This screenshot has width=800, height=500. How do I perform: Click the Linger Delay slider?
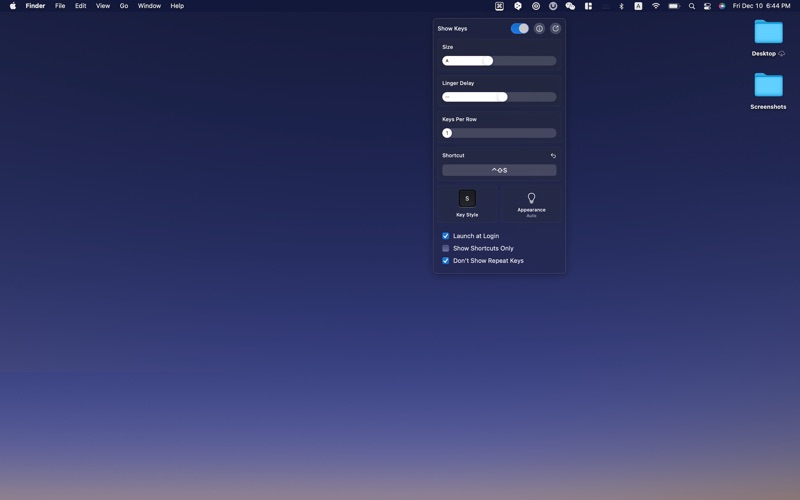pos(499,97)
